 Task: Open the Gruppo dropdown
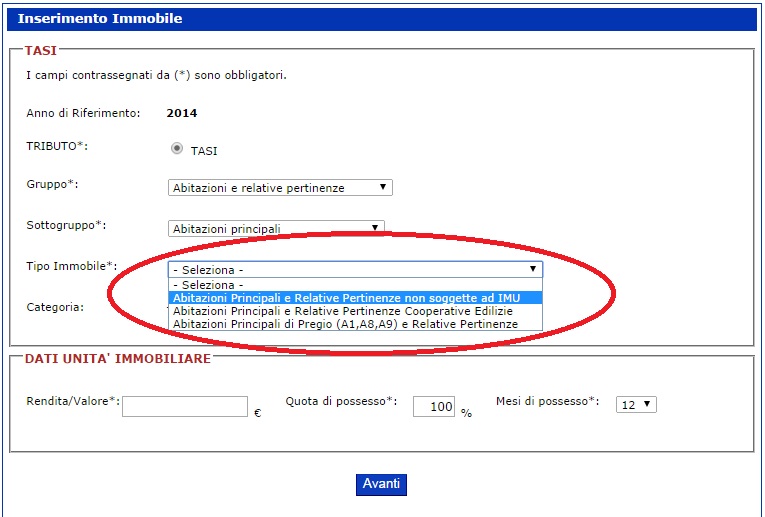tap(280, 188)
